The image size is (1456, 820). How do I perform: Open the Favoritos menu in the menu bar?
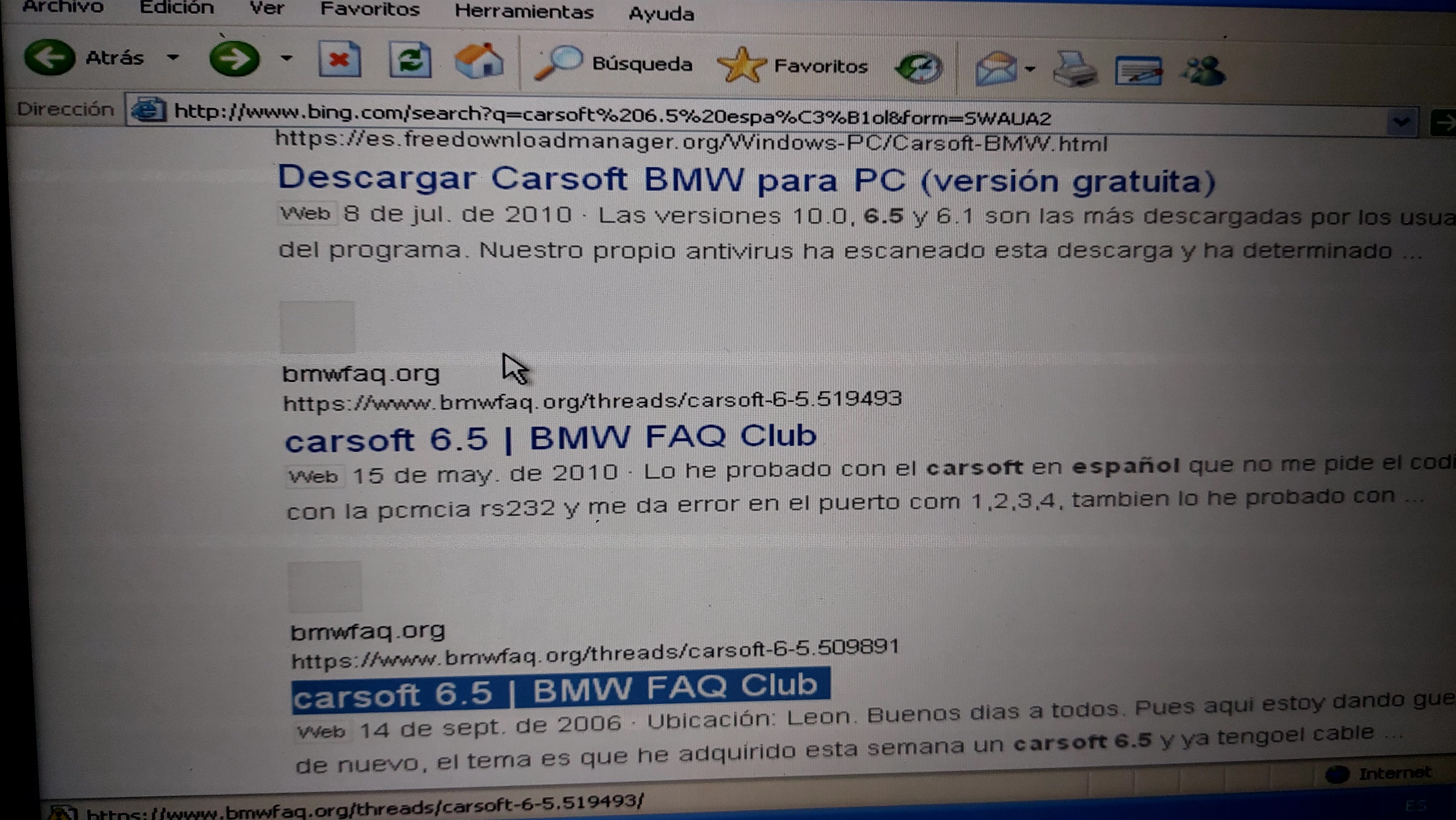point(370,10)
